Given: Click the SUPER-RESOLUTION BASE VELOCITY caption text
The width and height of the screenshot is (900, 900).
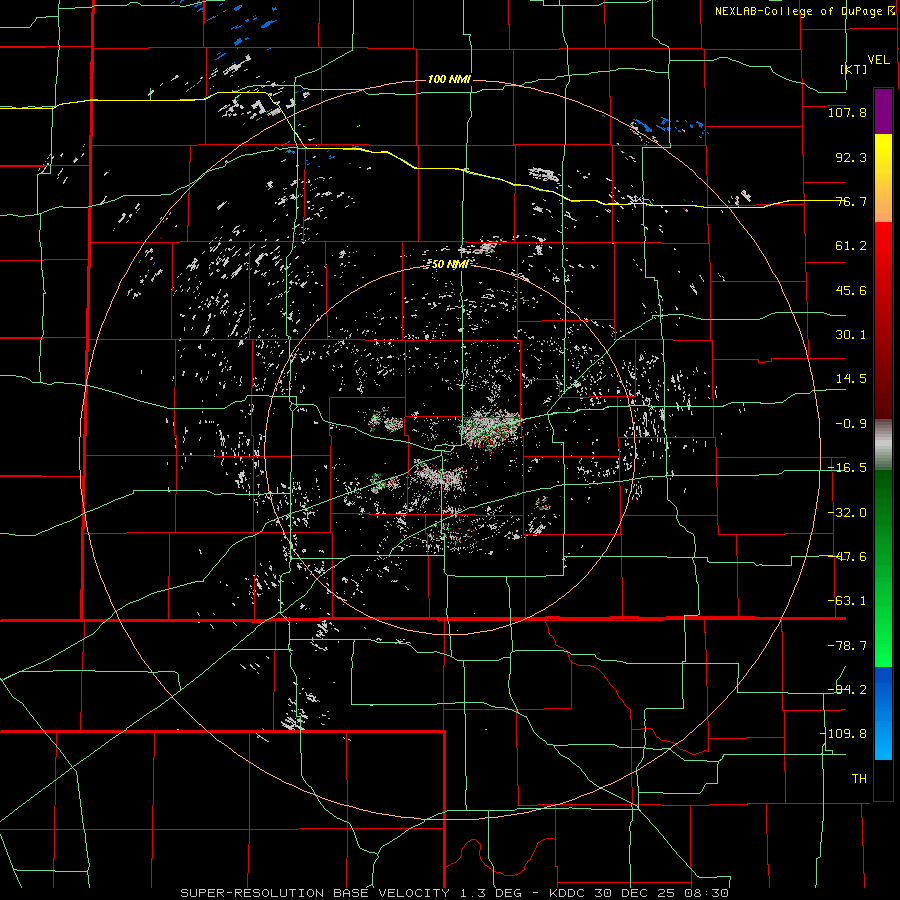Looking at the screenshot, I should pyautogui.click(x=315, y=893).
